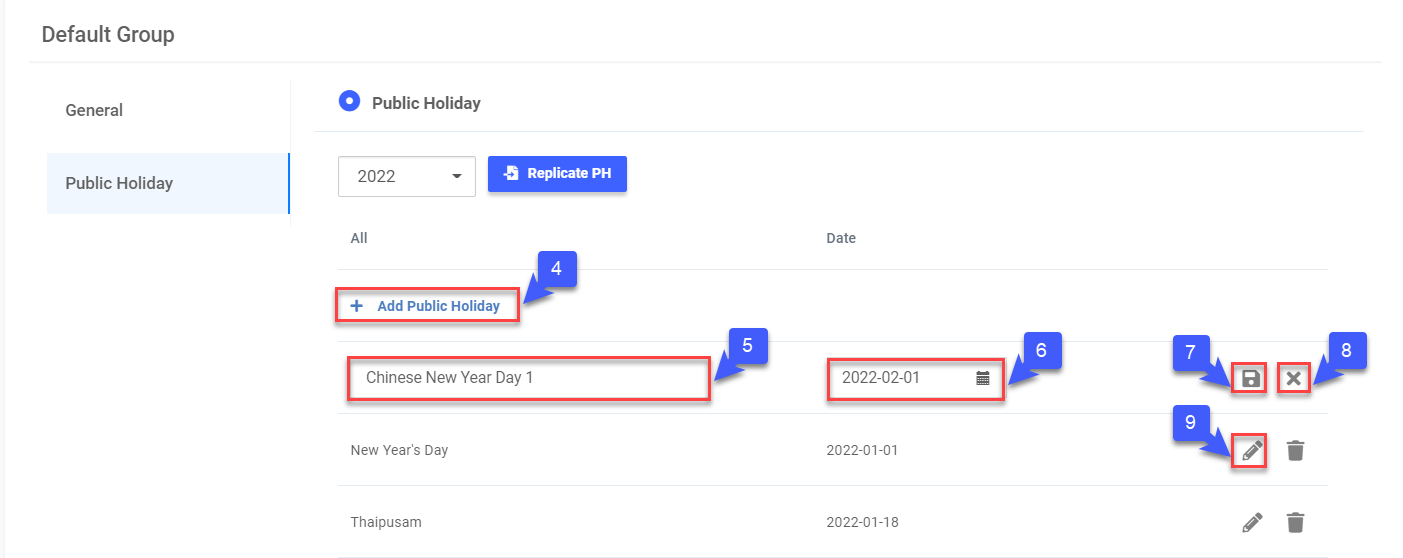
Task: Select the Public Holiday radio button
Action: tap(349, 102)
